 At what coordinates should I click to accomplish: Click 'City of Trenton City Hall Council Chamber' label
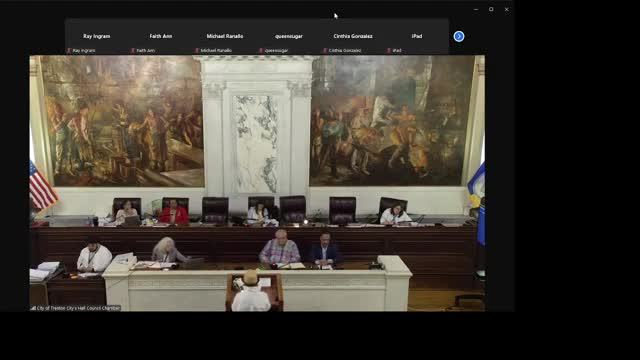pos(78,308)
